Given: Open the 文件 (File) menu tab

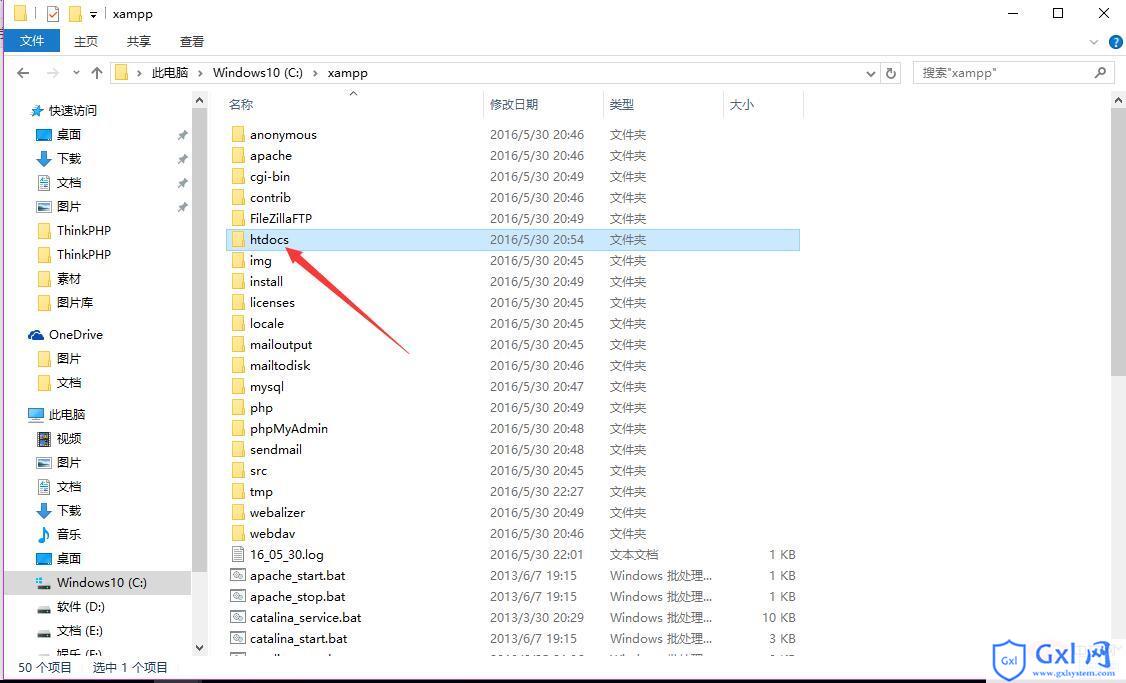Looking at the screenshot, I should (32, 41).
